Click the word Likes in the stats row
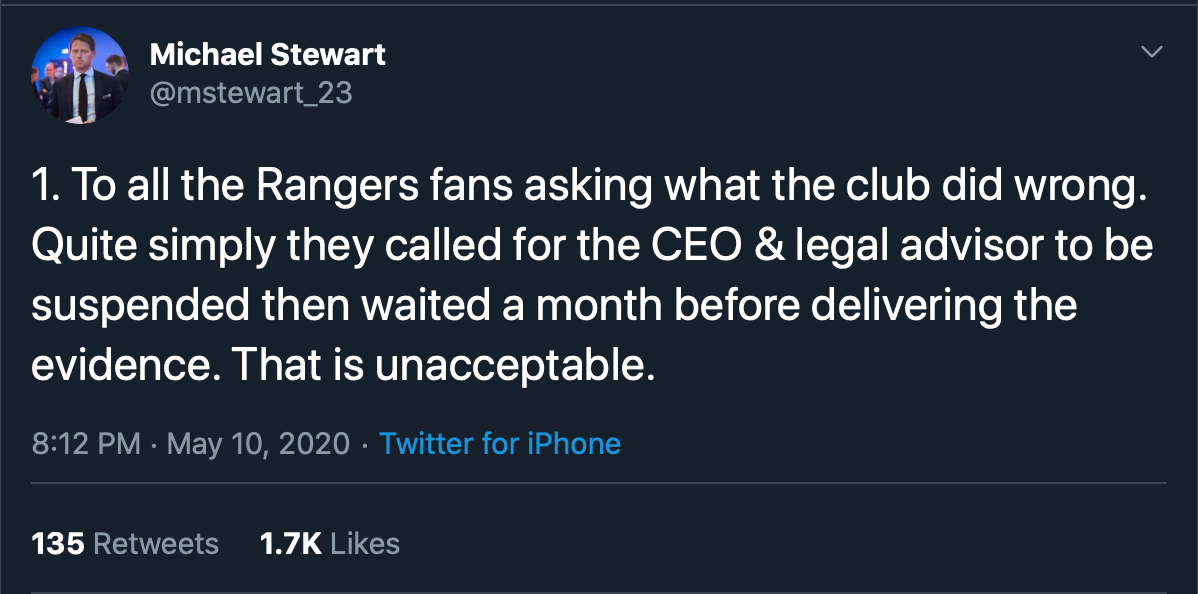This screenshot has height=594, width=1198. [x=365, y=544]
